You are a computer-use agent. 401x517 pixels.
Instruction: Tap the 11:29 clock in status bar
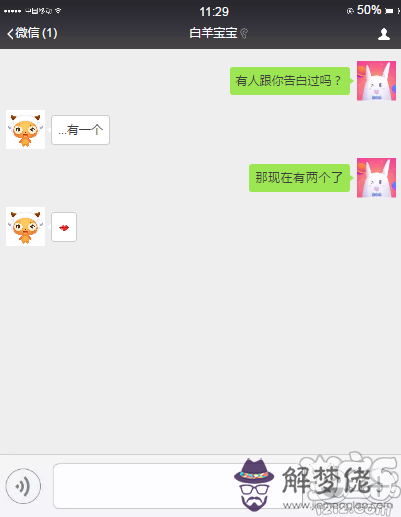[214, 12]
